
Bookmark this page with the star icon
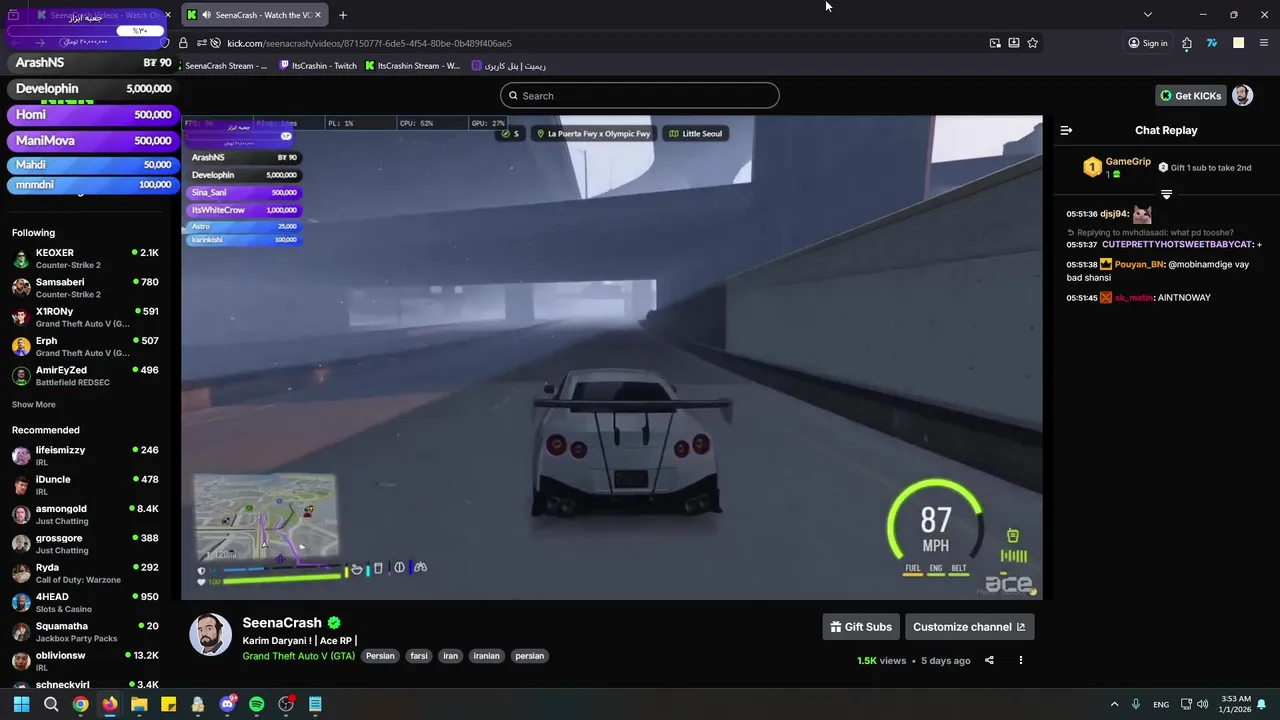pyautogui.click(x=1033, y=43)
